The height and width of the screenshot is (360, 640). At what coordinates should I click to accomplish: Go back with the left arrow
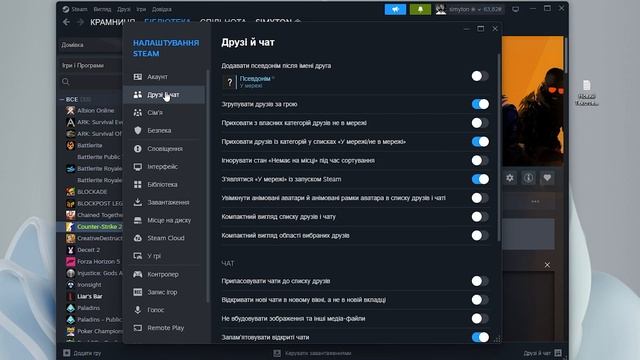66,22
